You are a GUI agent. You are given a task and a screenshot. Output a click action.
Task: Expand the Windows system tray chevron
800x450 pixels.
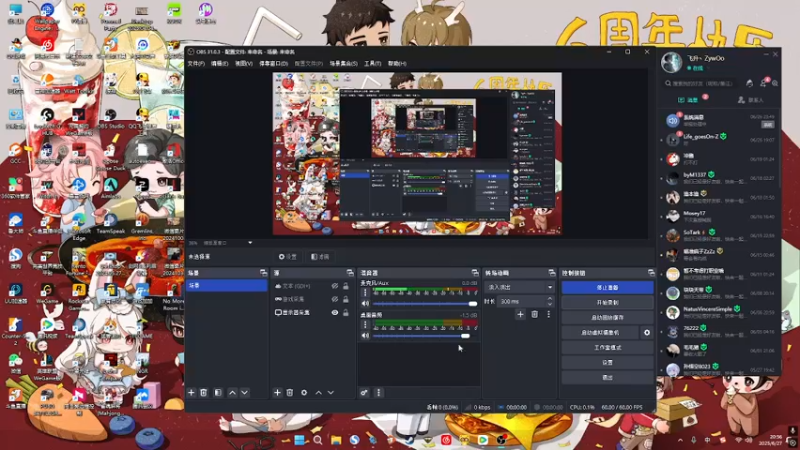point(680,440)
